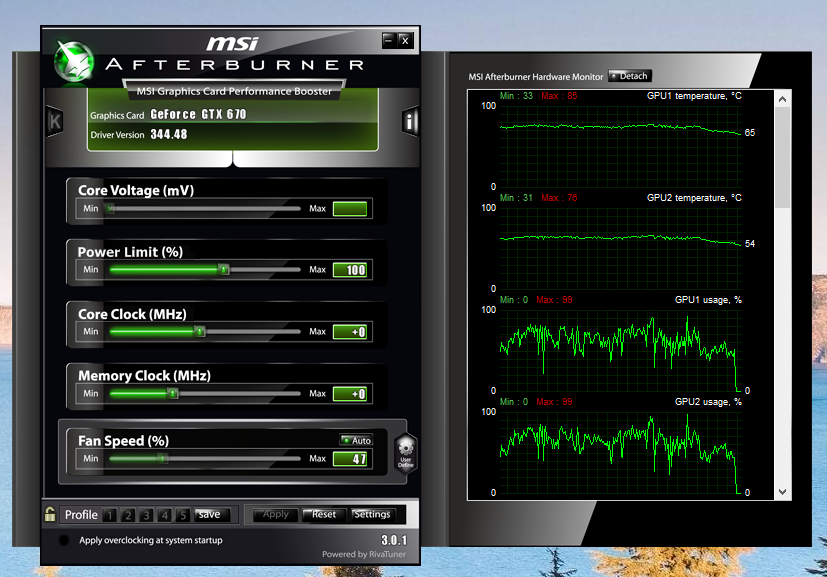Click the GPU1 temperature graph
827x577 pixels.
click(x=621, y=146)
